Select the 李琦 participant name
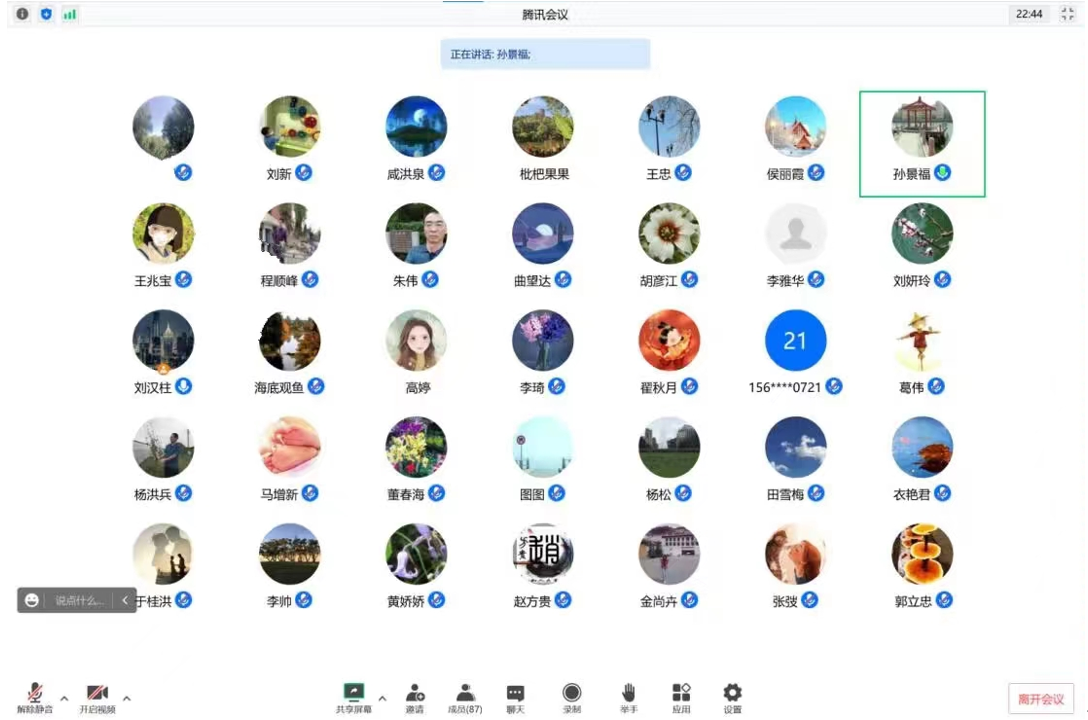Viewport: 1088px width, 720px height. click(x=532, y=388)
